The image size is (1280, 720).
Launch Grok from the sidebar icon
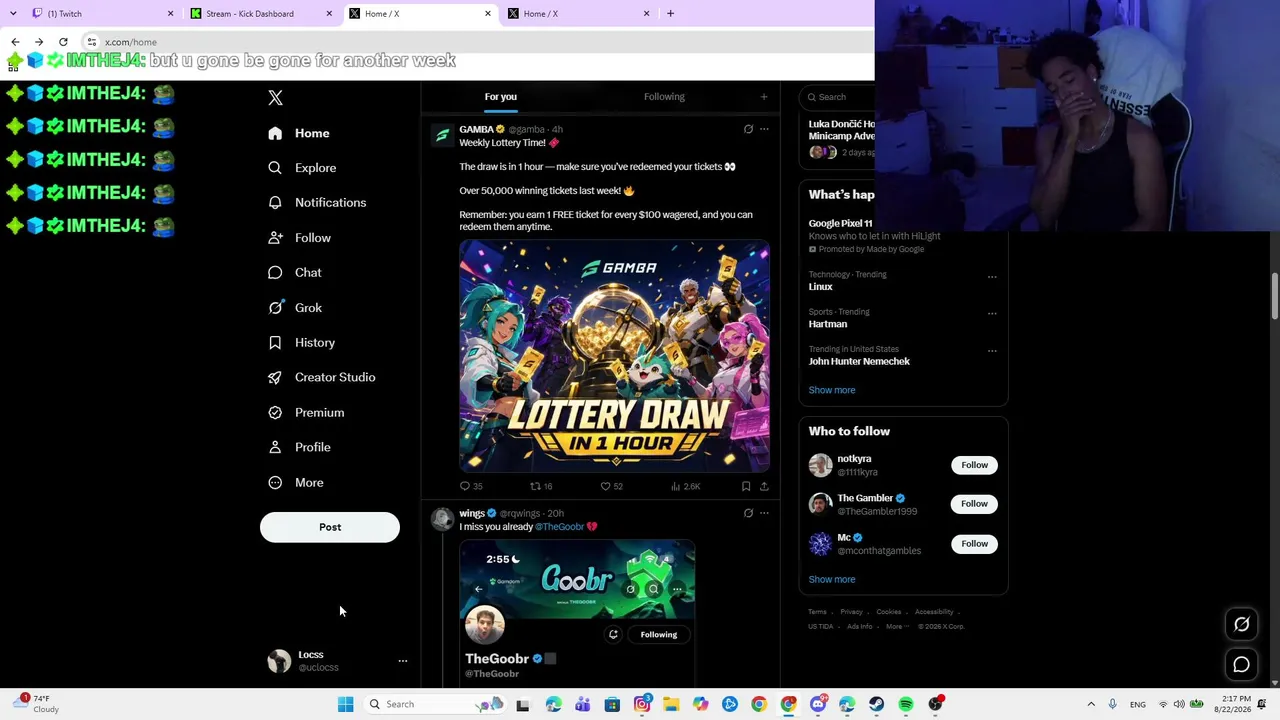(275, 308)
